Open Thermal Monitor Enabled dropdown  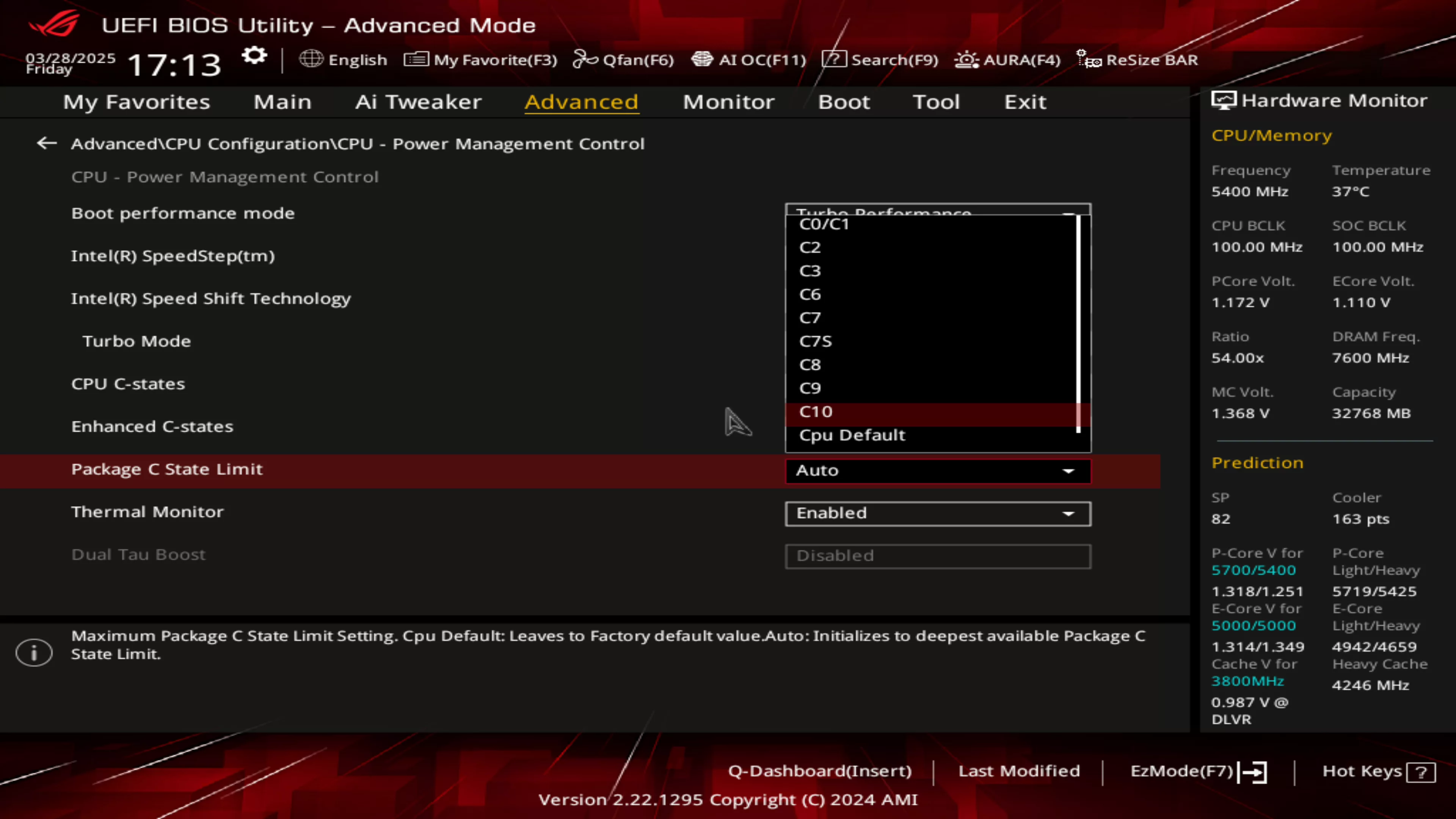tap(938, 513)
